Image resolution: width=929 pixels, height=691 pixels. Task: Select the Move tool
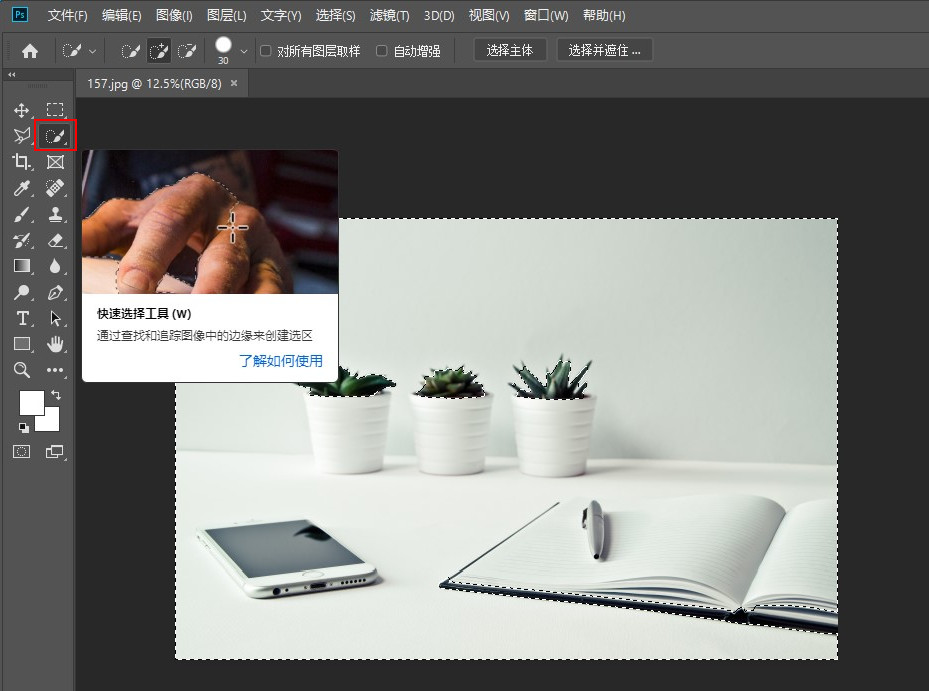pyautogui.click(x=21, y=110)
